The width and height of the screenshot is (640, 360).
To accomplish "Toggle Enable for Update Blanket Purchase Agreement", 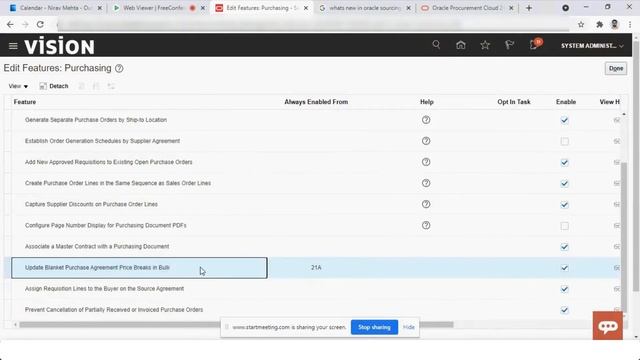I will click(564, 268).
